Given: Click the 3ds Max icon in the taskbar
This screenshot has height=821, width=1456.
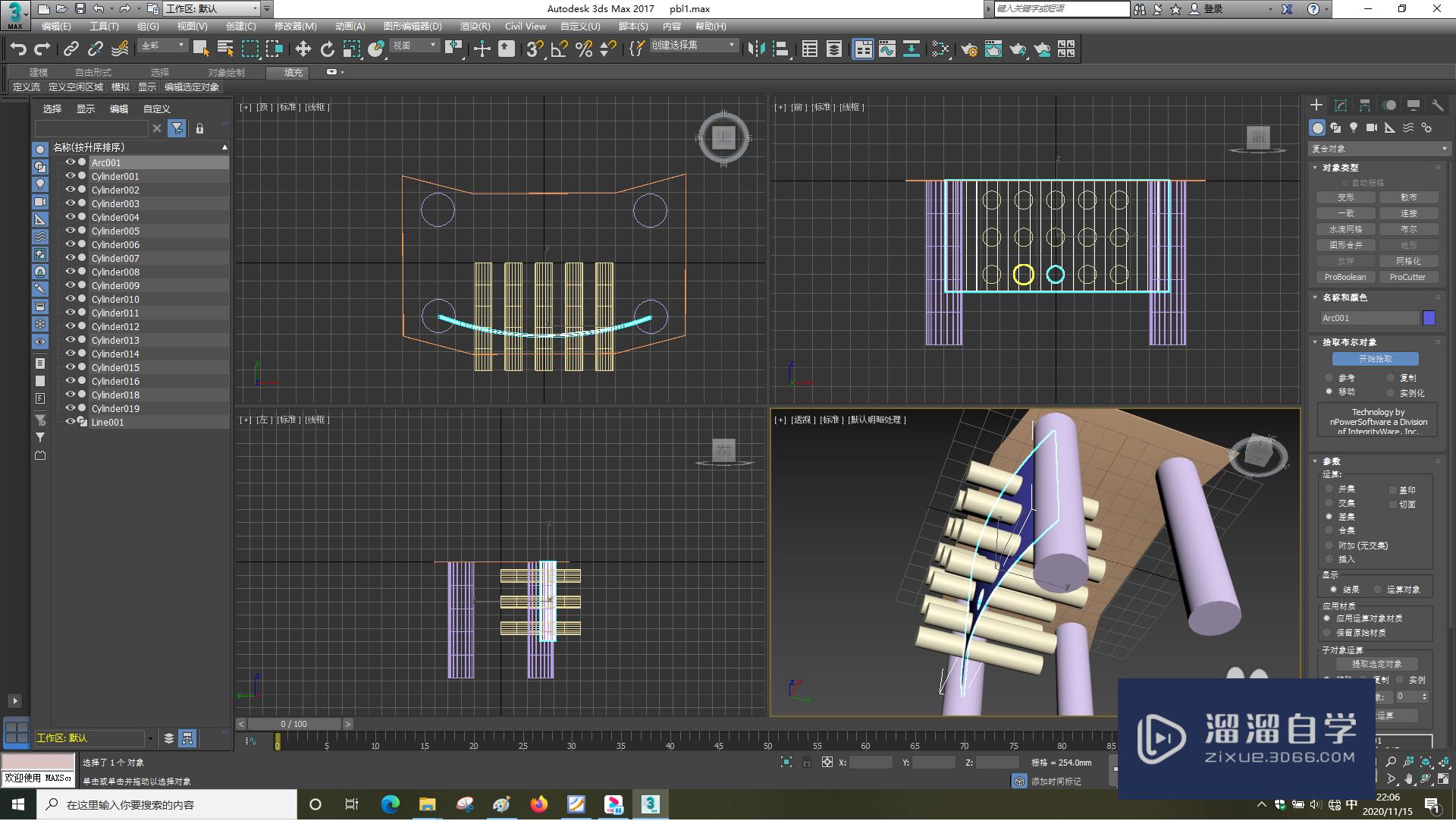Looking at the screenshot, I should pyautogui.click(x=650, y=804).
